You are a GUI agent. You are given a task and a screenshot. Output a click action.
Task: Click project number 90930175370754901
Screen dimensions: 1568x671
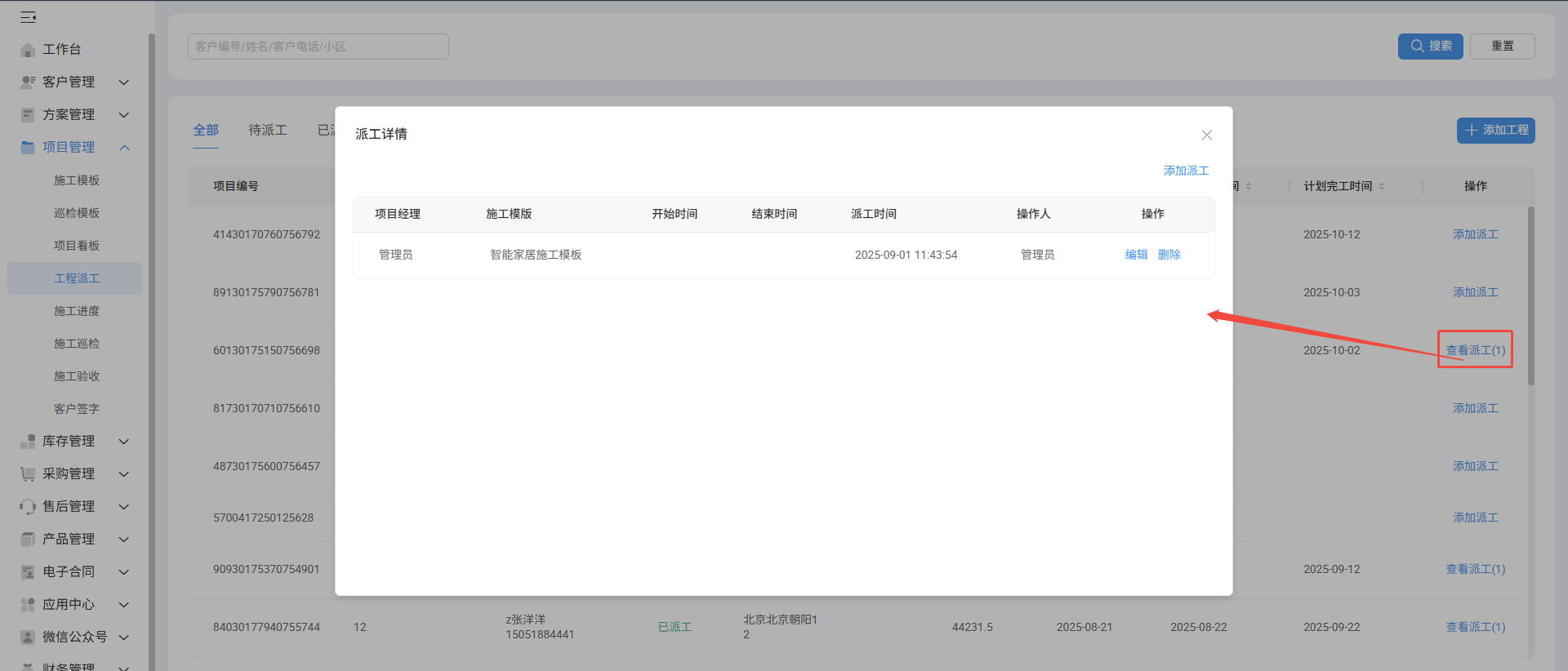tap(266, 569)
